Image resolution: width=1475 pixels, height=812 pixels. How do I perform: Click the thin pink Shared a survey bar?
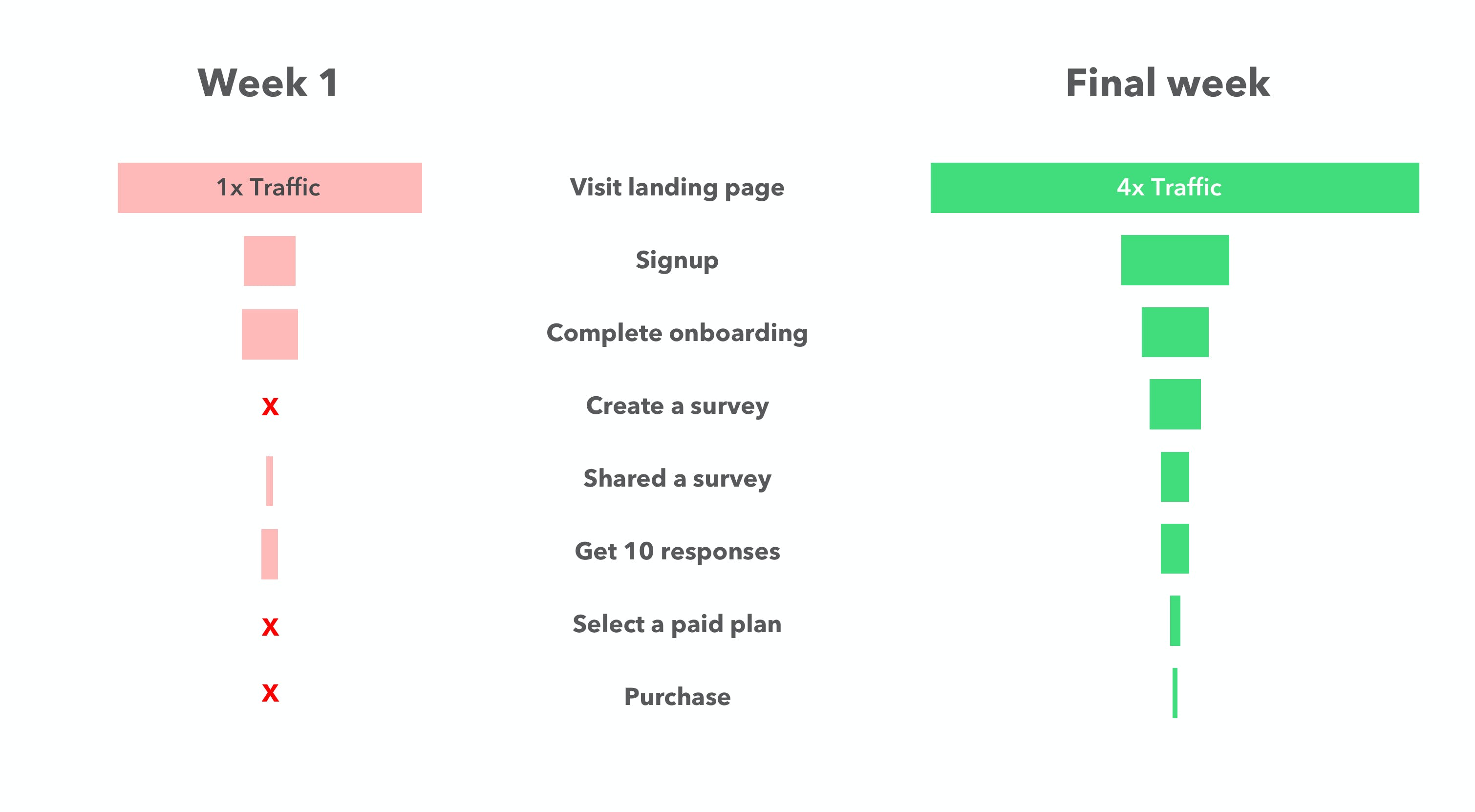click(270, 481)
